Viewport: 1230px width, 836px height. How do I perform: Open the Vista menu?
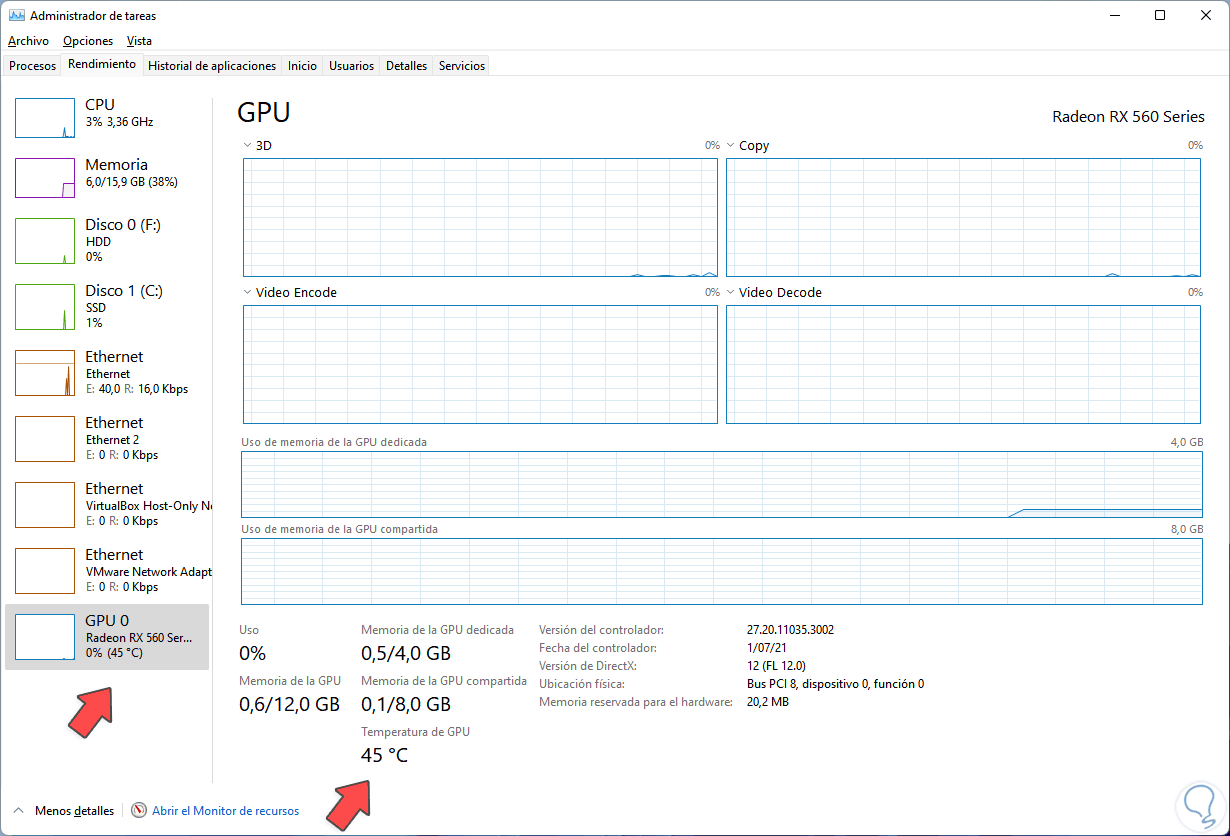[x=140, y=41]
